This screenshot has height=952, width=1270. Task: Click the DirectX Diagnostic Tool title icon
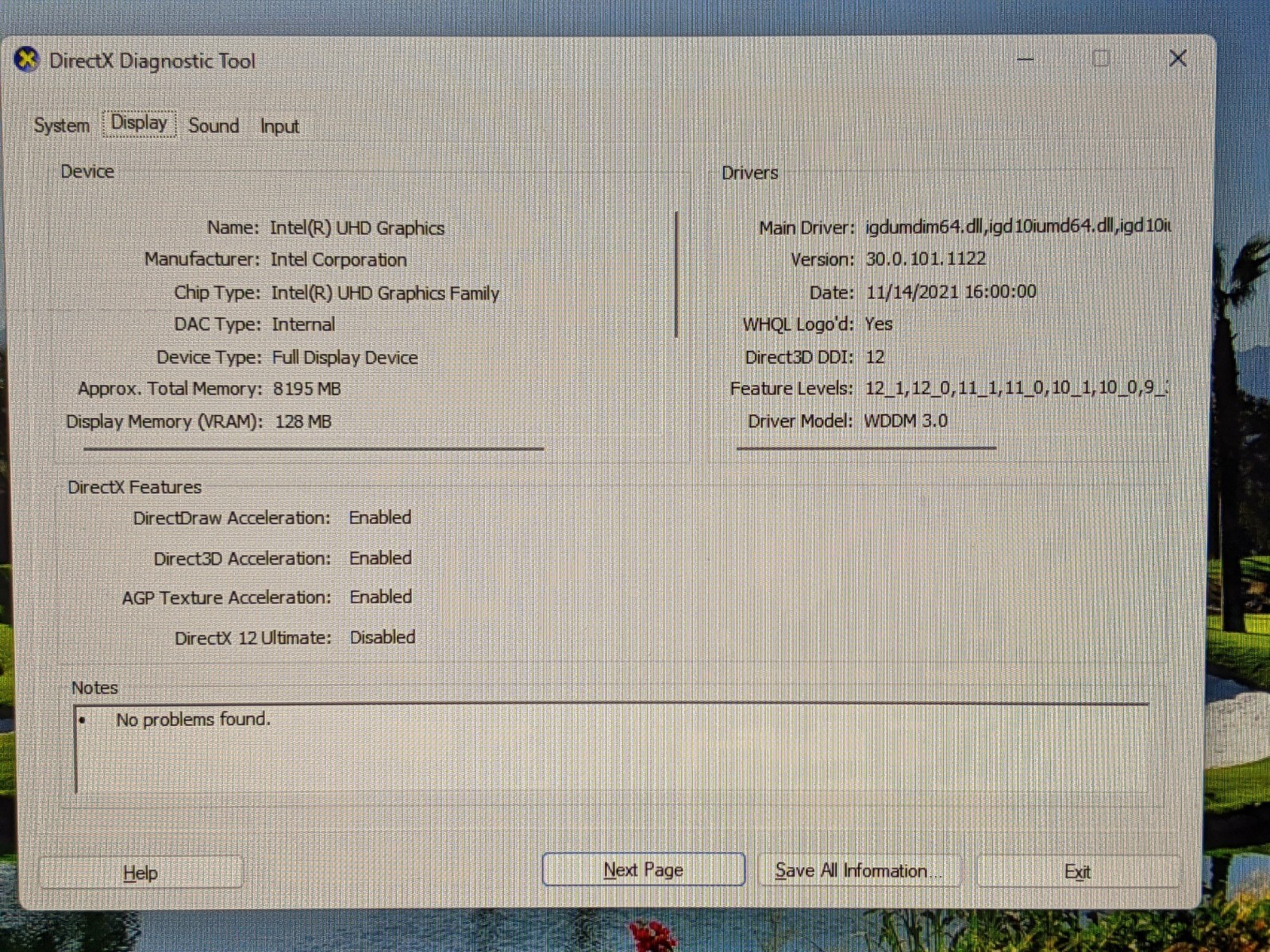(x=26, y=59)
